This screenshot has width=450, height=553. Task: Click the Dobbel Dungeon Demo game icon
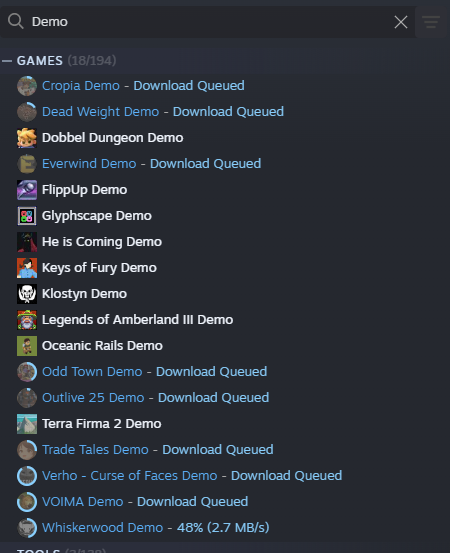[27, 138]
